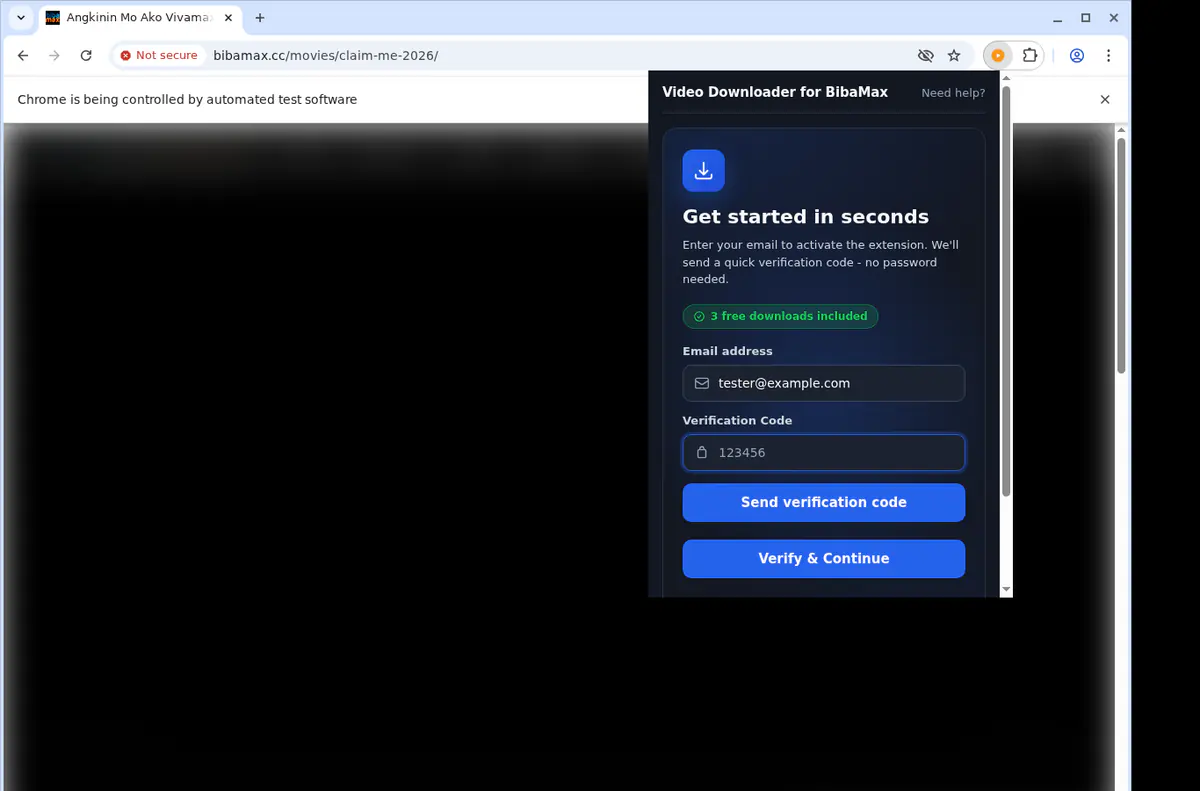Focus the Verification Code field
1200x791 pixels.
tap(824, 452)
